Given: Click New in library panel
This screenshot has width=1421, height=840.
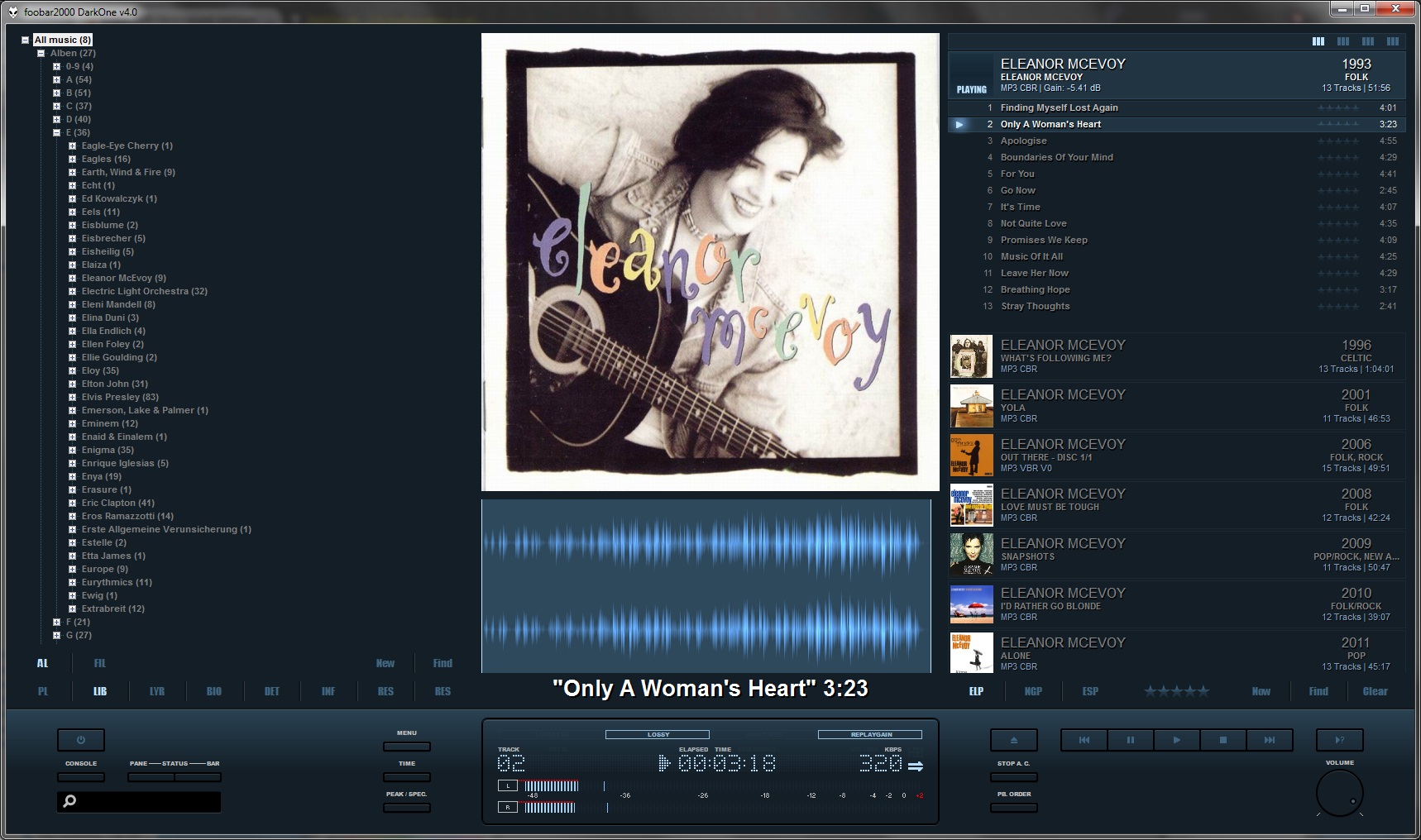Looking at the screenshot, I should coord(385,663).
